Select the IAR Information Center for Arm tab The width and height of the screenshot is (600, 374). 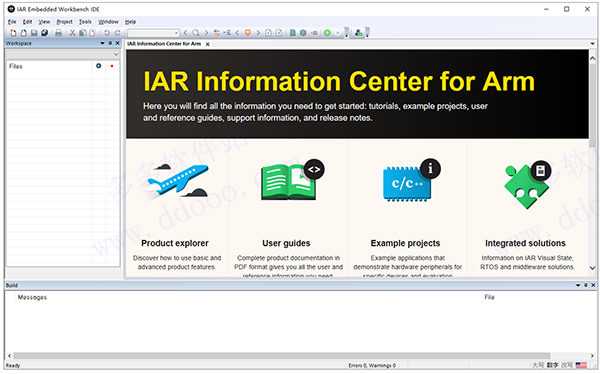click(164, 44)
